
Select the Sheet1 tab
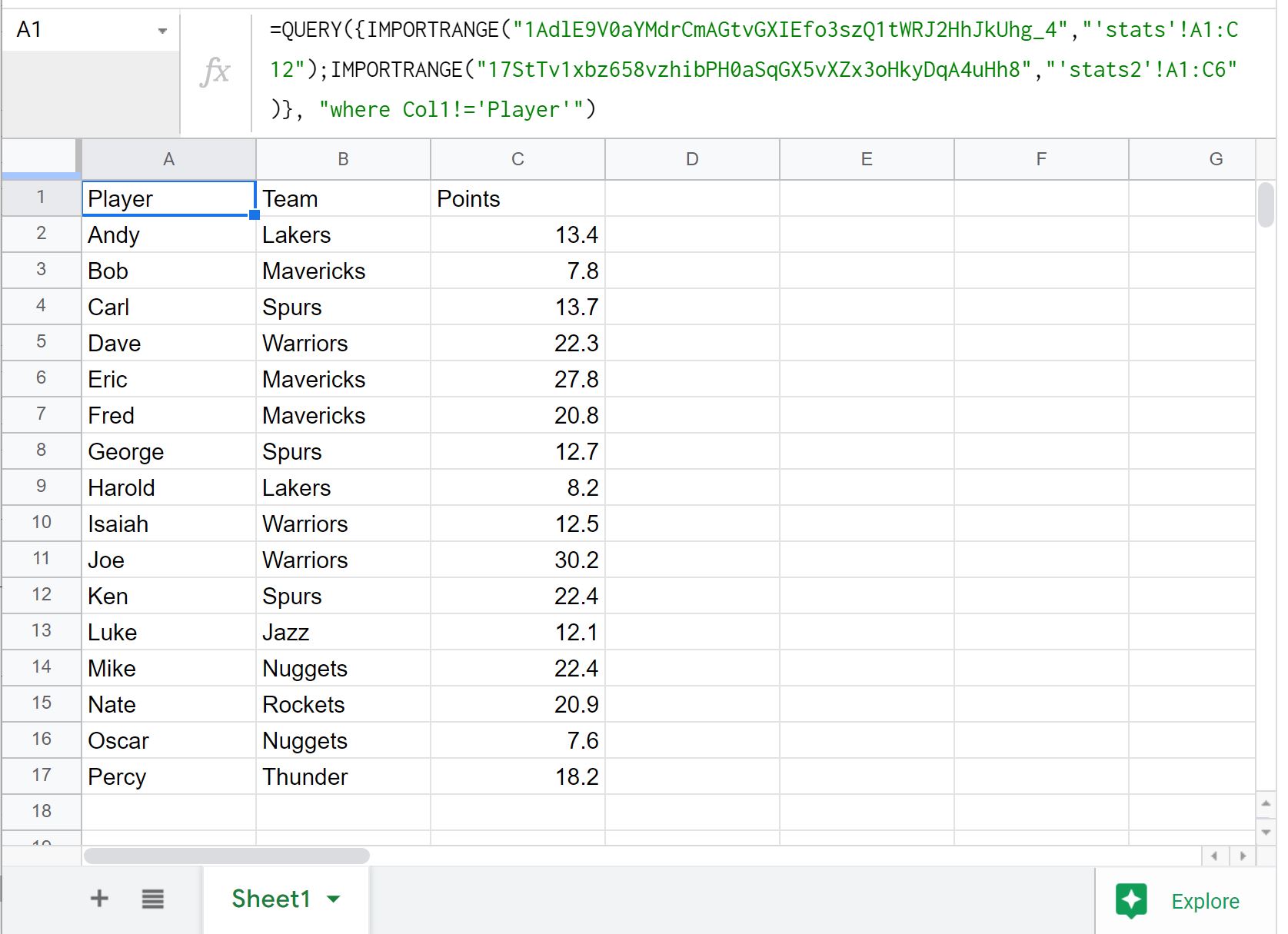(286, 899)
